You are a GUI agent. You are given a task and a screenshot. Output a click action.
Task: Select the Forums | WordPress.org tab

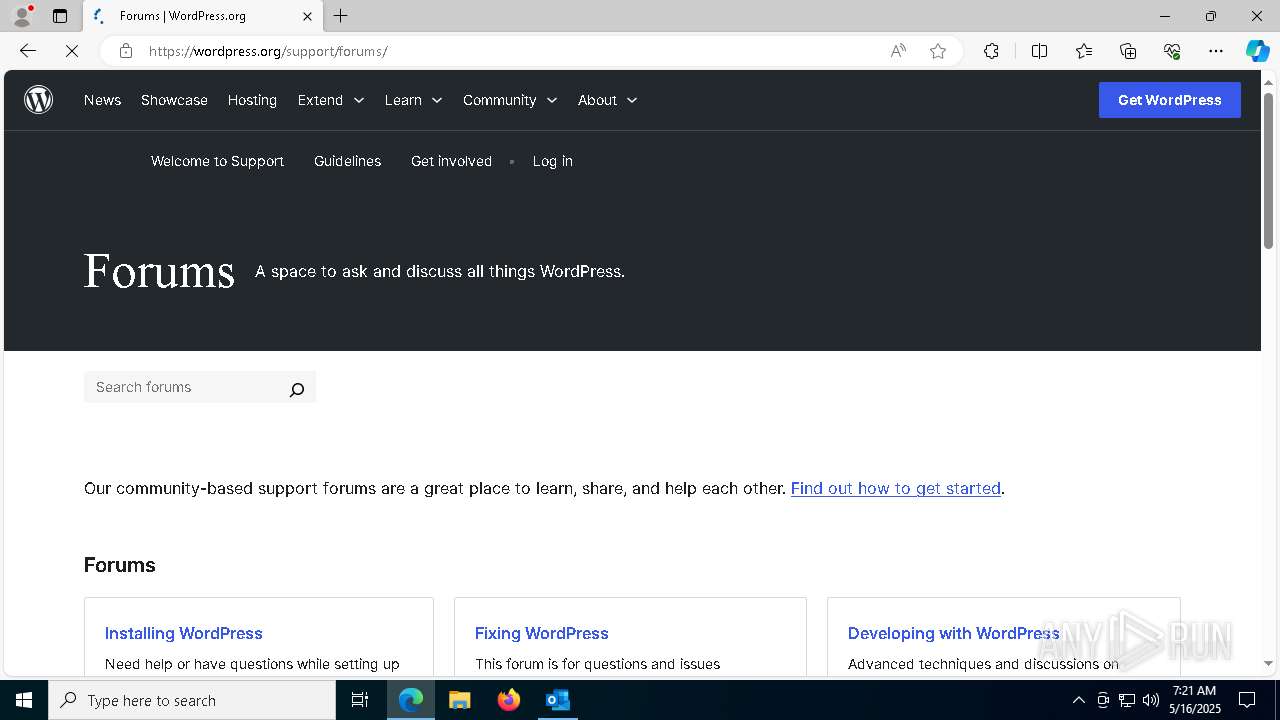point(203,16)
